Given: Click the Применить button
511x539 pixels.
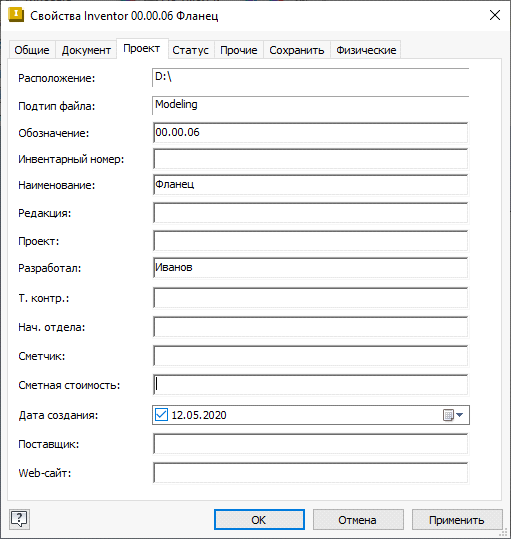Looking at the screenshot, I should pos(457,520).
